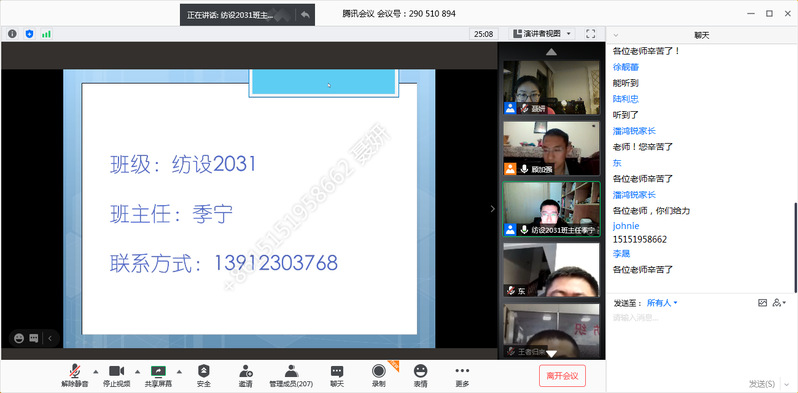Image resolution: width=798 pixels, height=393 pixels.
Task: Click the 离开会议 leave meeting button
Action: coord(562,376)
